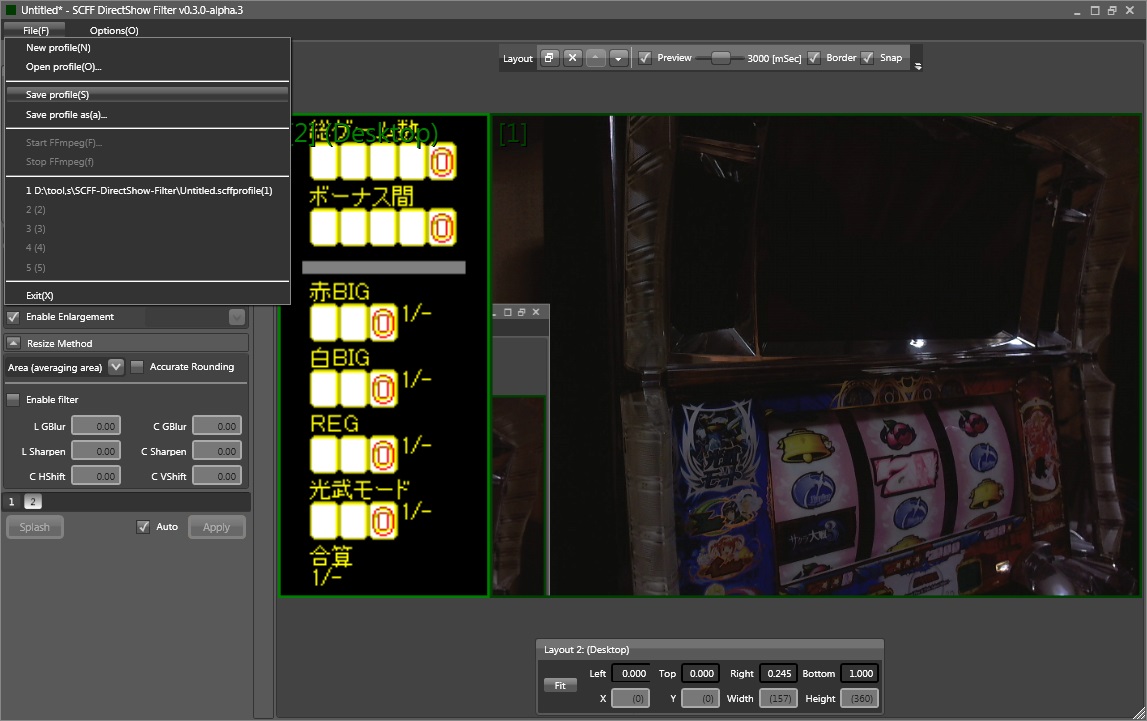The height and width of the screenshot is (721, 1147).
Task: Collapse the Resize Method section
Action: [13, 343]
